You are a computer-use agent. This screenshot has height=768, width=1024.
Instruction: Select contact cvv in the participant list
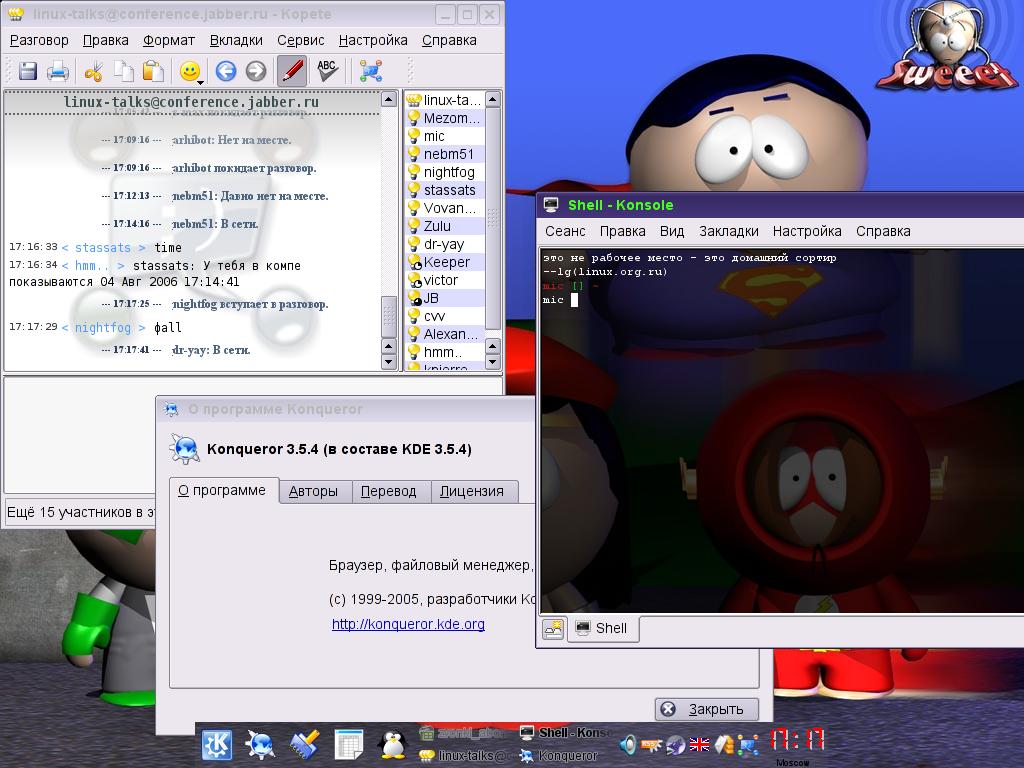(x=444, y=316)
